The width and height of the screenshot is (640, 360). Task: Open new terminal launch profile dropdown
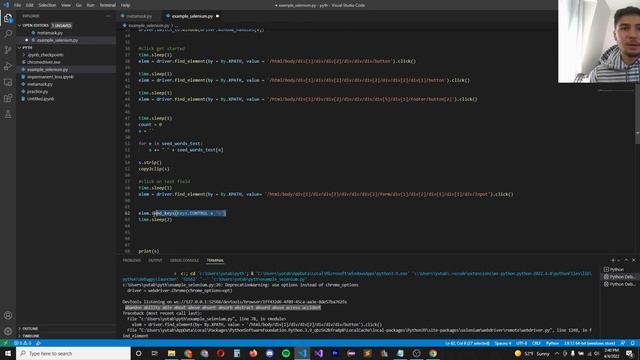tap(619, 260)
